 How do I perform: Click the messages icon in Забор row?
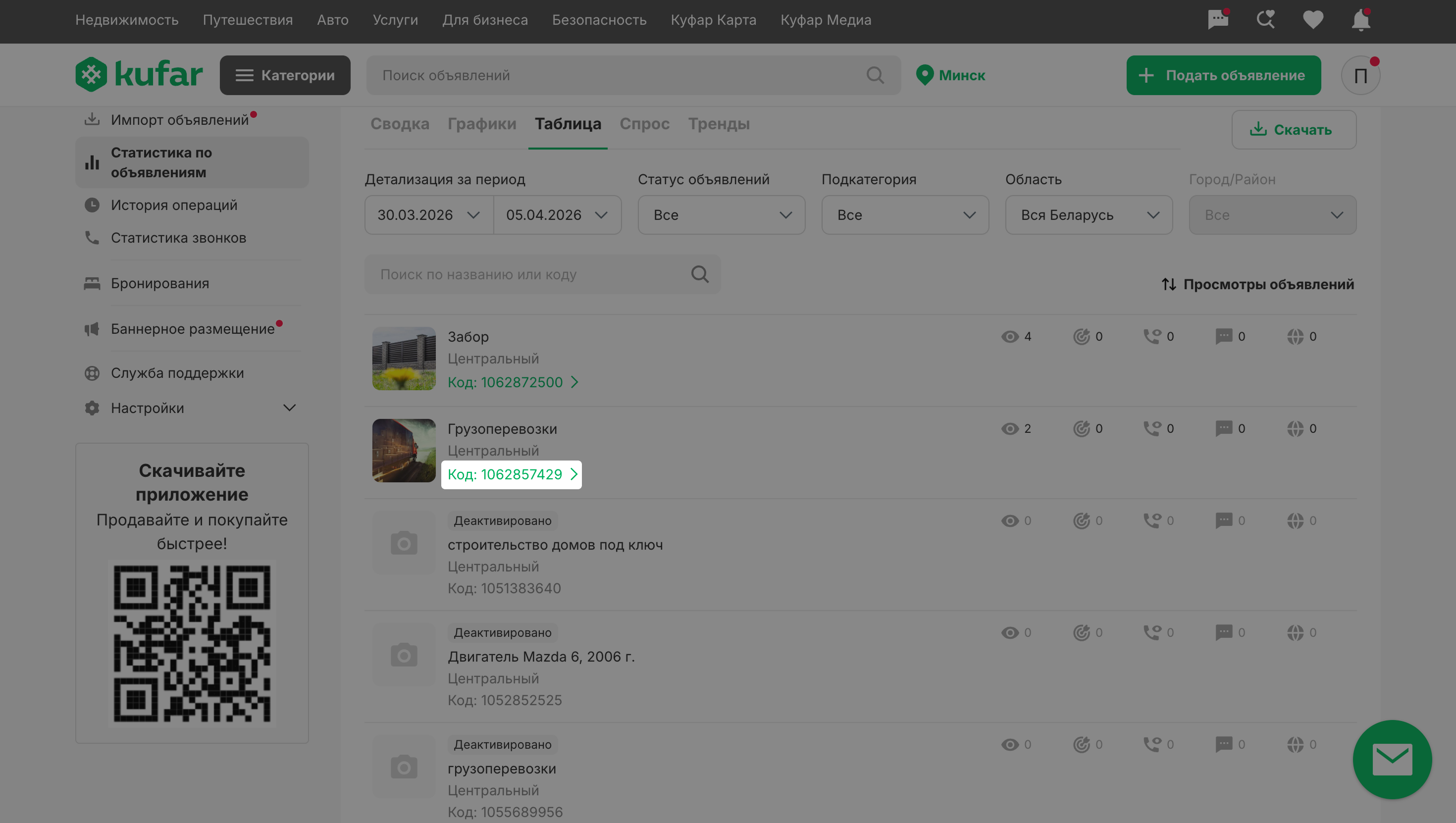point(1224,336)
